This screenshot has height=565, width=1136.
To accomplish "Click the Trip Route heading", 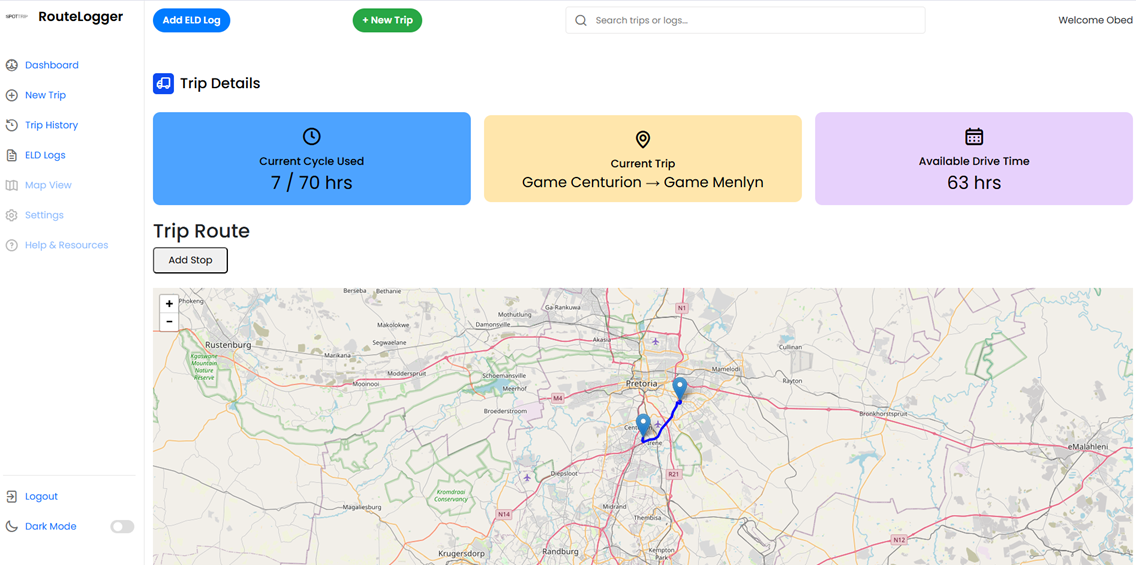I will coord(201,231).
